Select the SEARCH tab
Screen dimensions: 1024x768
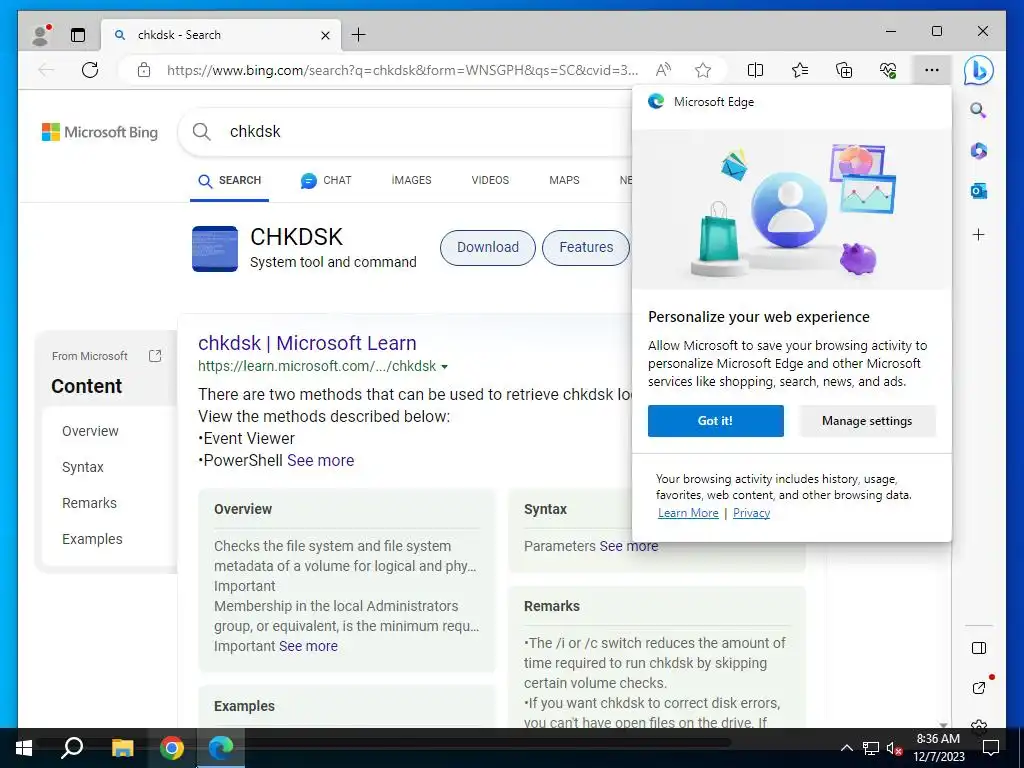230,180
